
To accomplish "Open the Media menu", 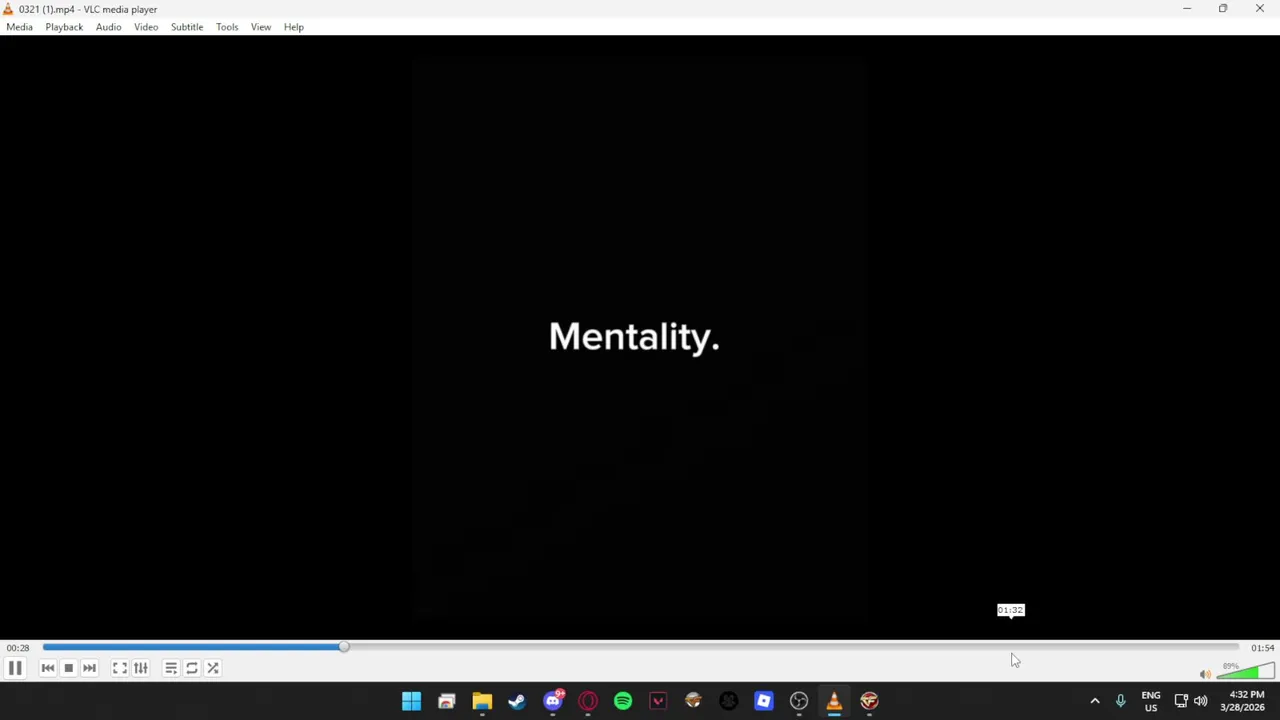I will tap(19, 27).
